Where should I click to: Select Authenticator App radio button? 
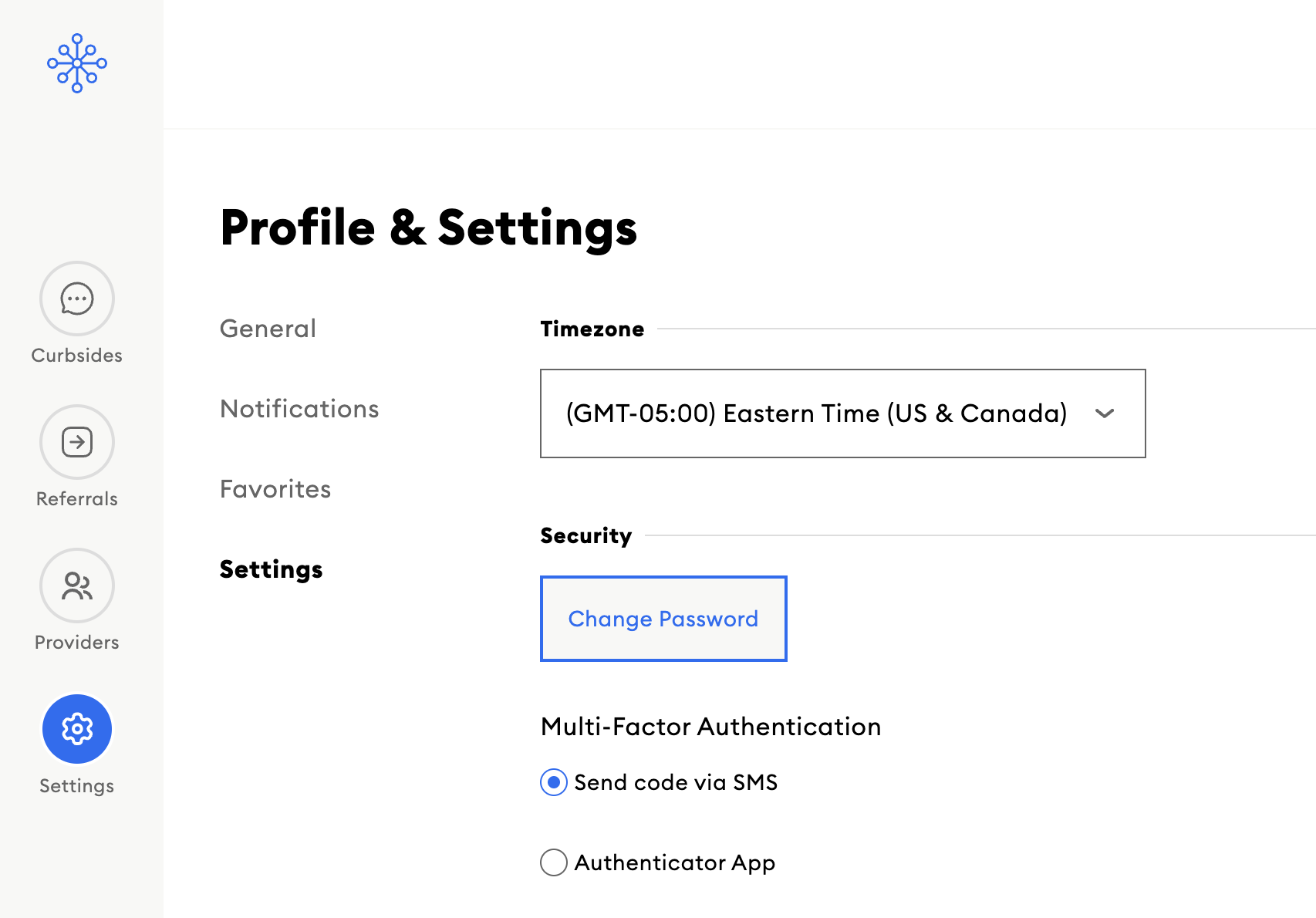[x=554, y=862]
